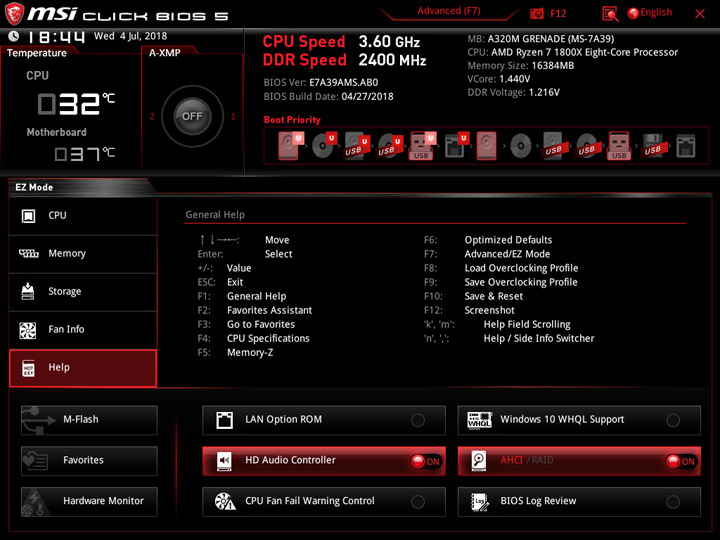720x540 pixels.
Task: Click the General Help heading
Action: tap(215, 214)
